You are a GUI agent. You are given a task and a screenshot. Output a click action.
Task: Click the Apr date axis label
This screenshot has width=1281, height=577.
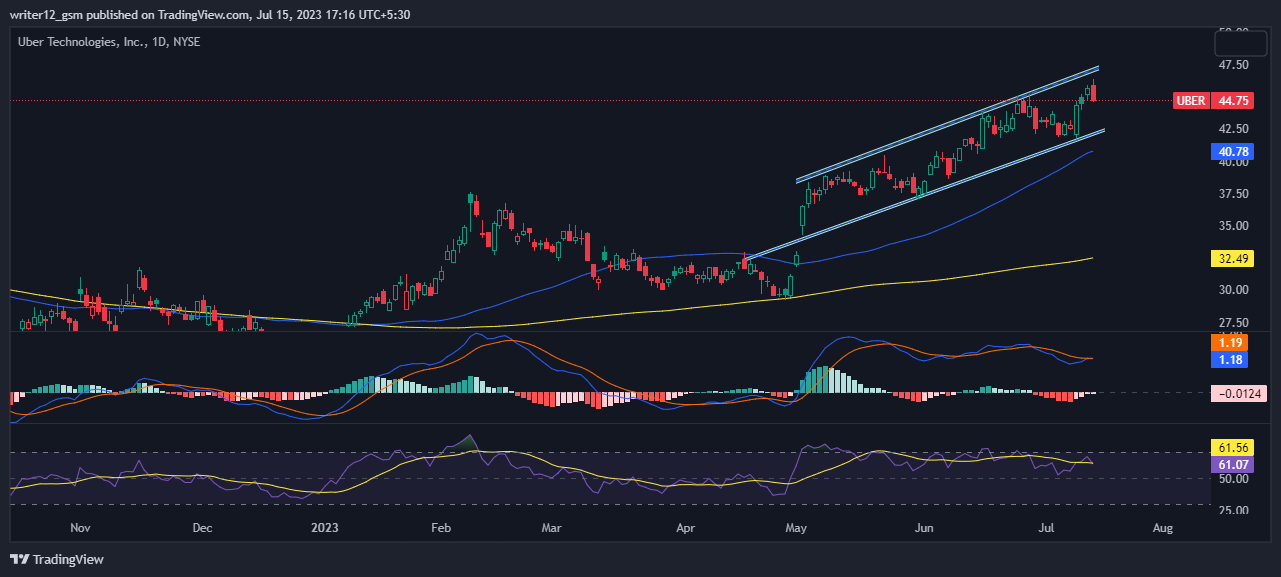(685, 526)
